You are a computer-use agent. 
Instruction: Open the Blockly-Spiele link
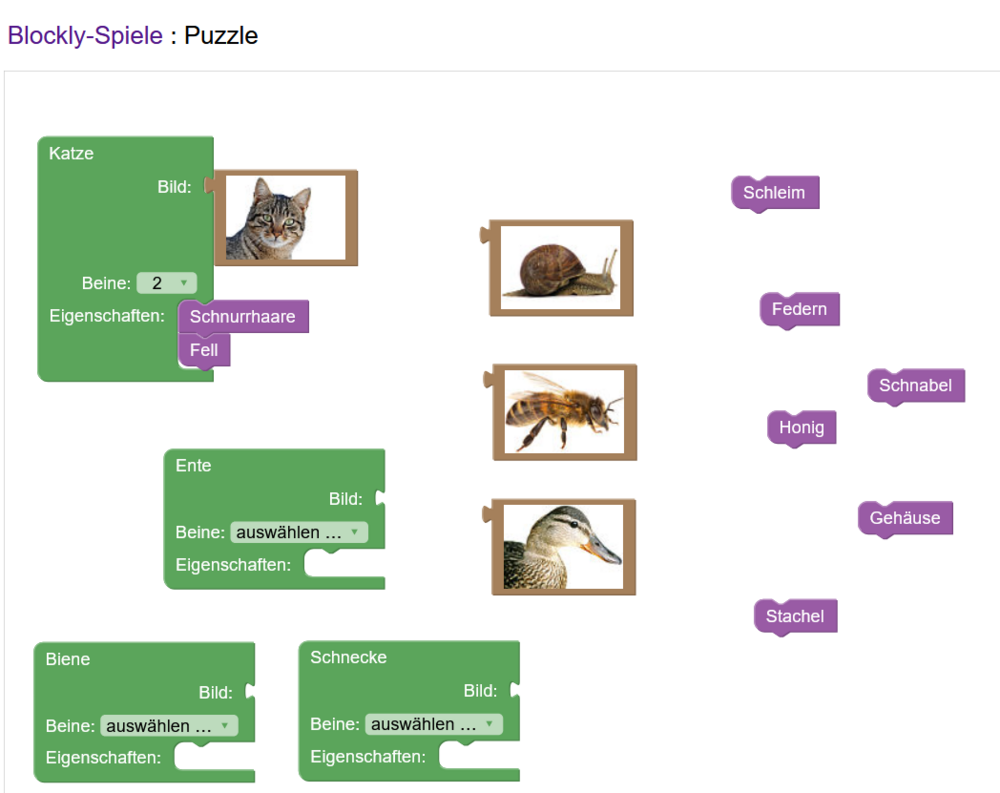point(85,36)
